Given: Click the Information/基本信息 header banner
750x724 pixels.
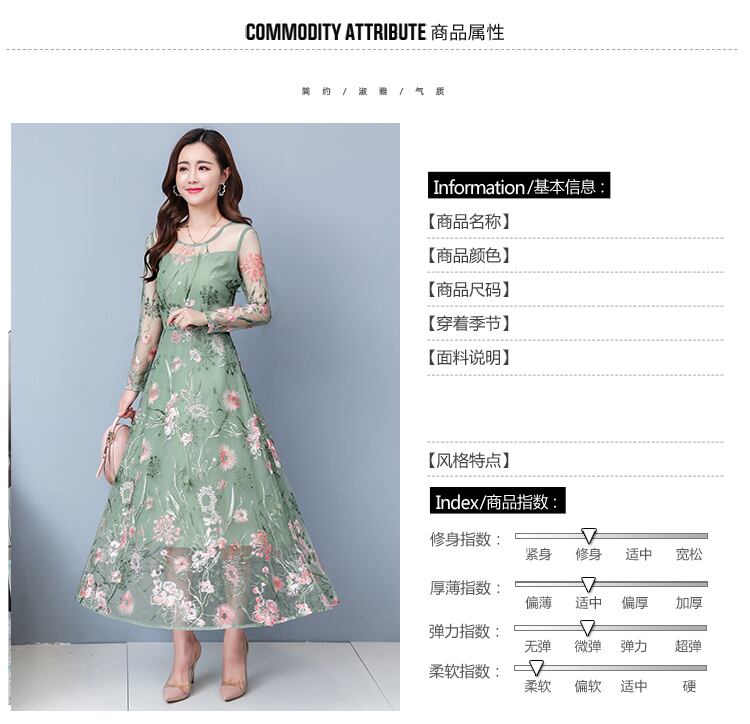Looking at the screenshot, I should [x=519, y=186].
